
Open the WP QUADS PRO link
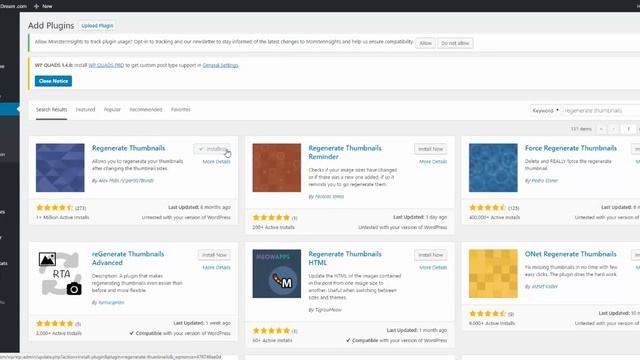tap(106, 65)
